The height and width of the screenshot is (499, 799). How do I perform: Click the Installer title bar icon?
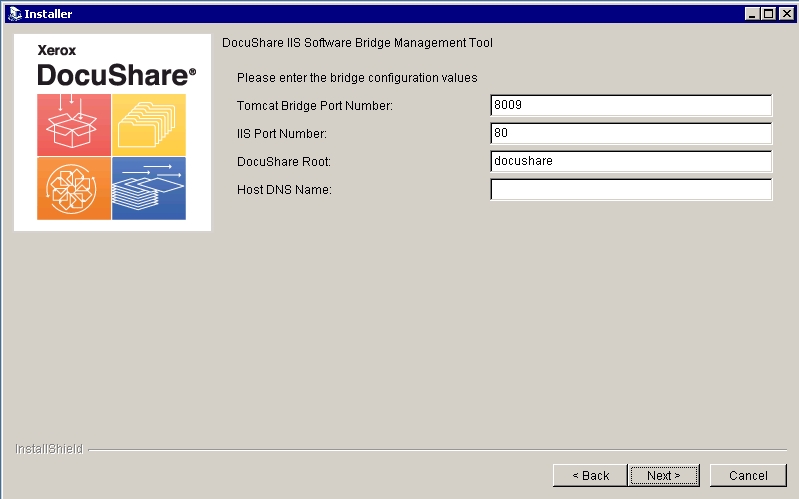[x=14, y=14]
